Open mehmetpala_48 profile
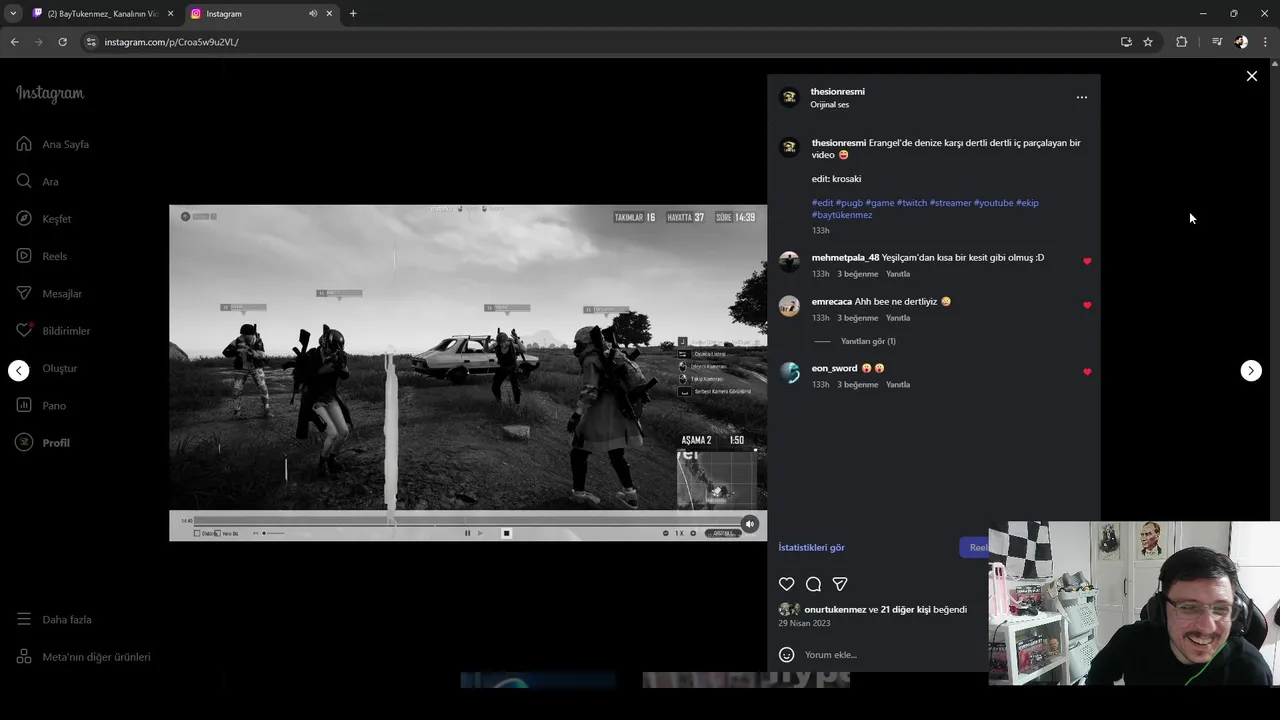1280x720 pixels. click(x=845, y=257)
